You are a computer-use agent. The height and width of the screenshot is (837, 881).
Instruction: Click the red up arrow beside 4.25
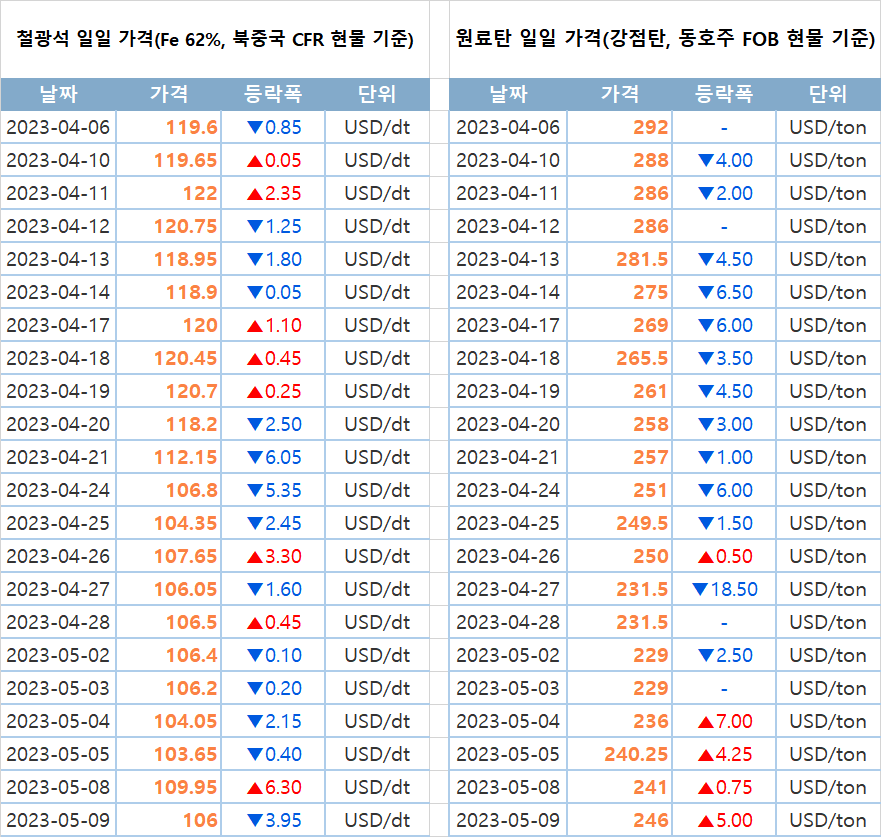706,754
